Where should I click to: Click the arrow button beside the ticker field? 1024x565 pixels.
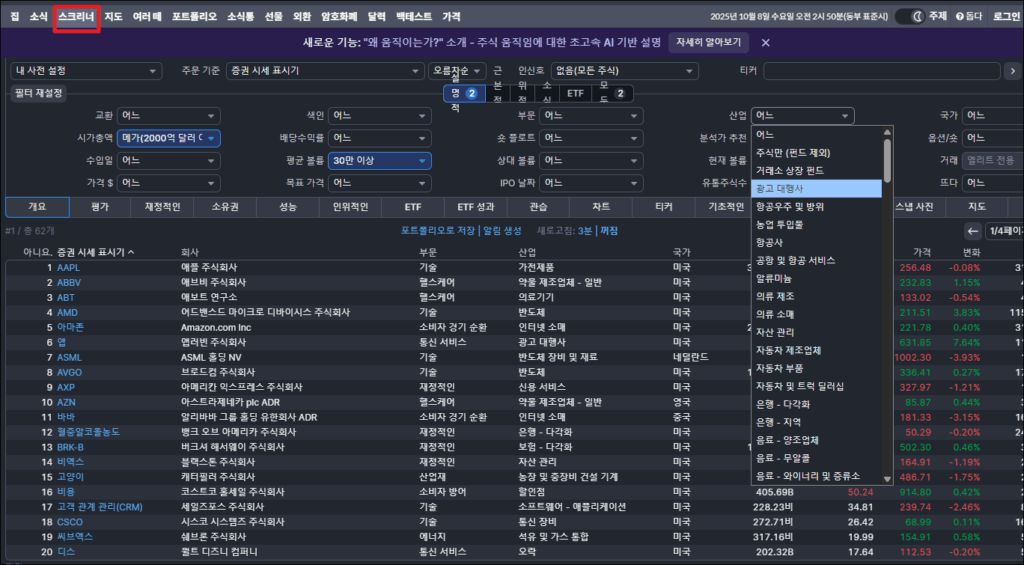[1012, 71]
